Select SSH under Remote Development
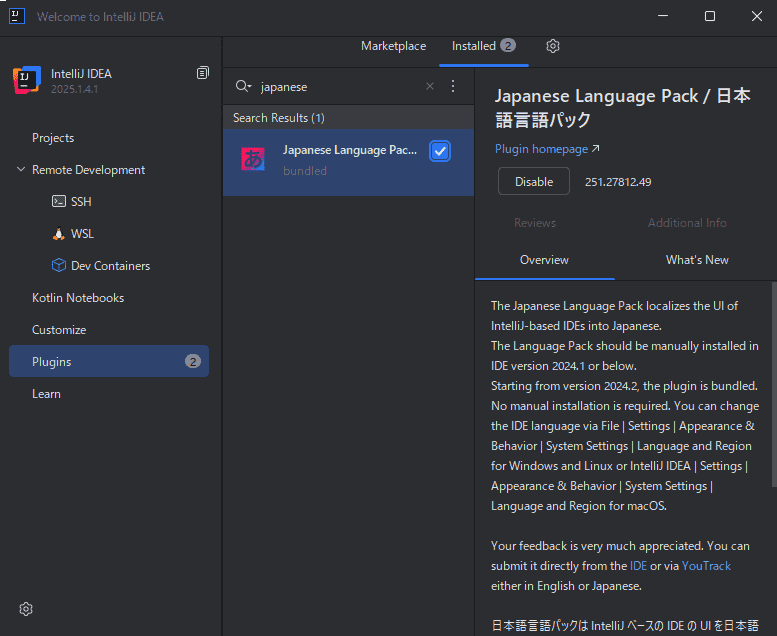The height and width of the screenshot is (636, 777). pyautogui.click(x=81, y=202)
